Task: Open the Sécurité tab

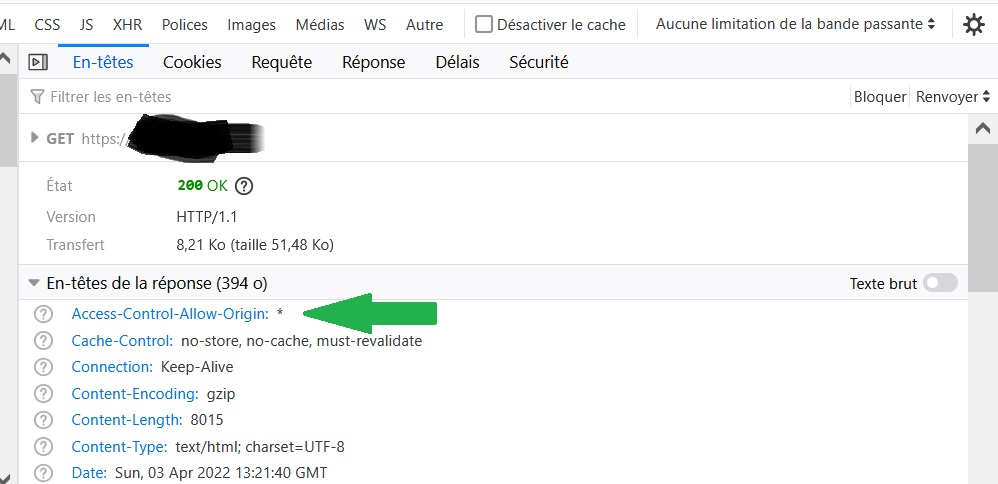Action: click(x=538, y=62)
